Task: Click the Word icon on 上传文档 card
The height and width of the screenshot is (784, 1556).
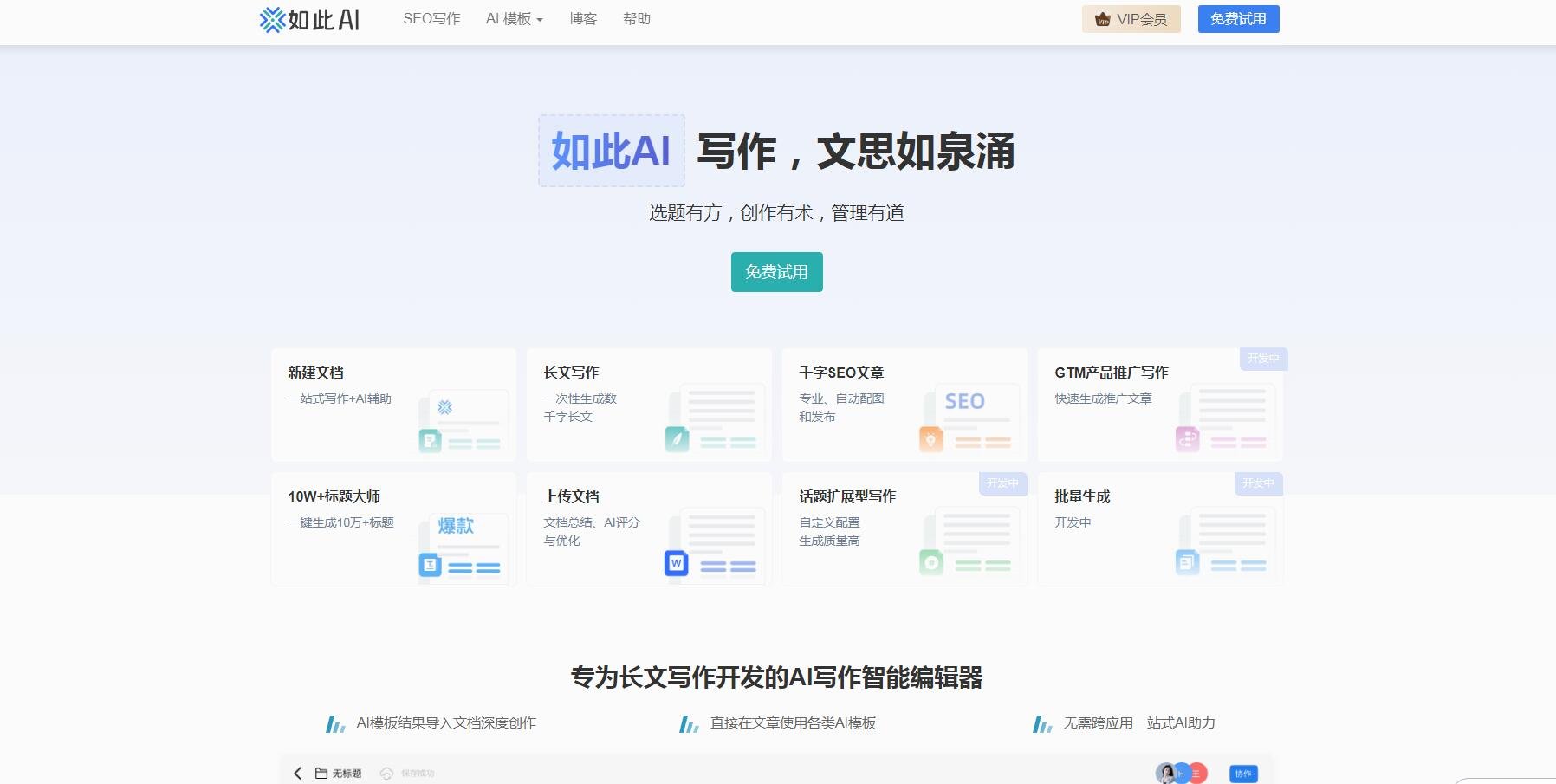Action: click(675, 563)
